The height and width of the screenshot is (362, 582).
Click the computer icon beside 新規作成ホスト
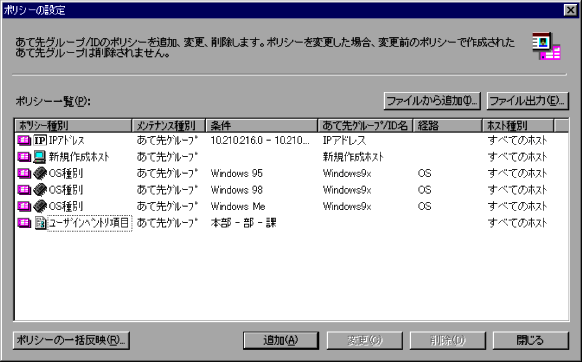[39, 157]
